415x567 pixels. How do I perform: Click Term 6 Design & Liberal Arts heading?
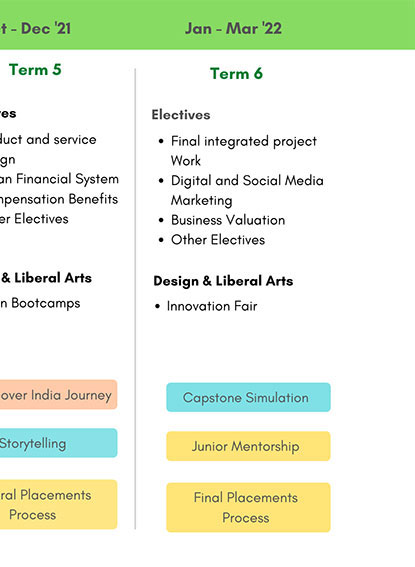coord(223,281)
